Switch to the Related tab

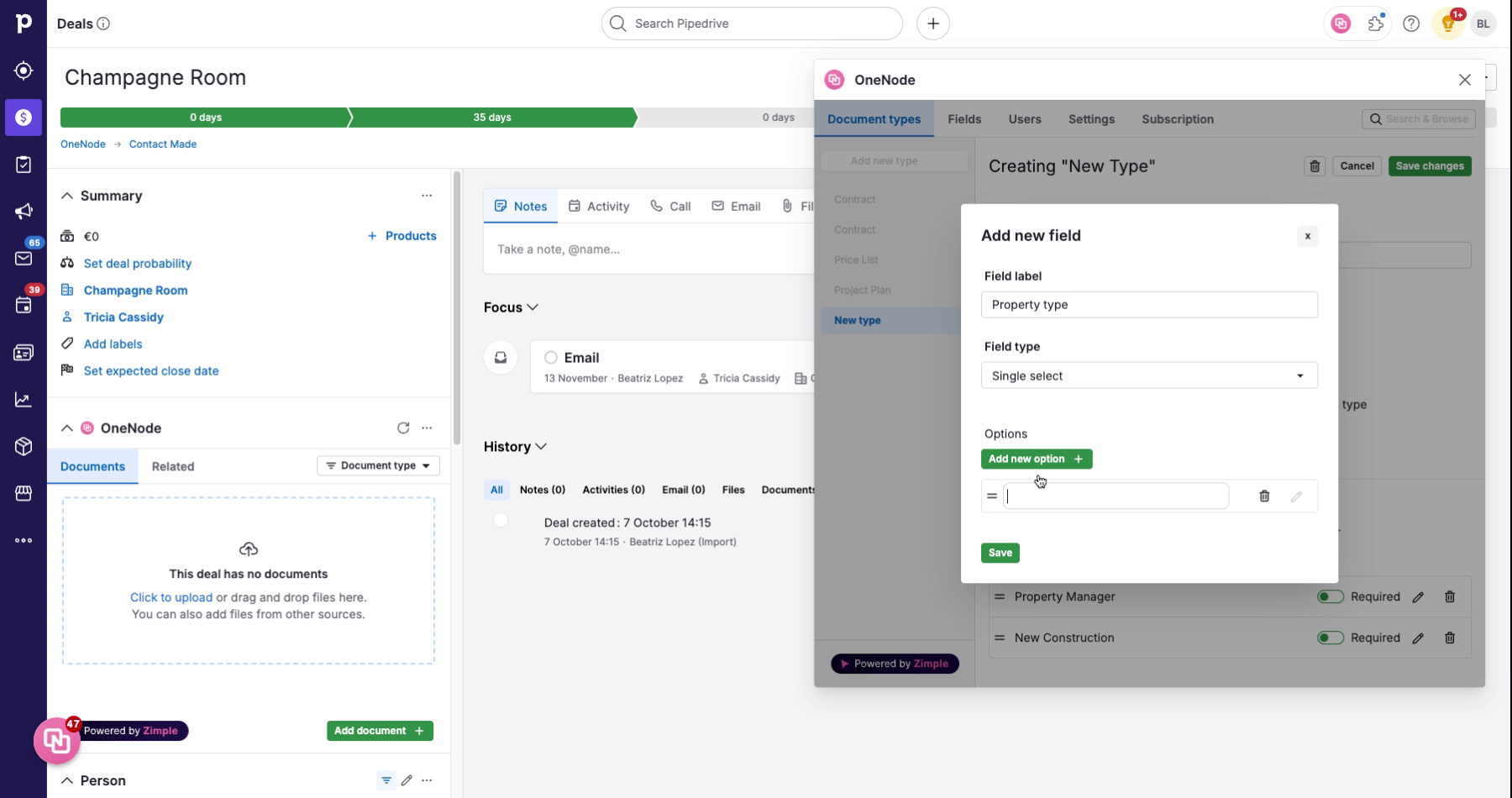coord(173,466)
